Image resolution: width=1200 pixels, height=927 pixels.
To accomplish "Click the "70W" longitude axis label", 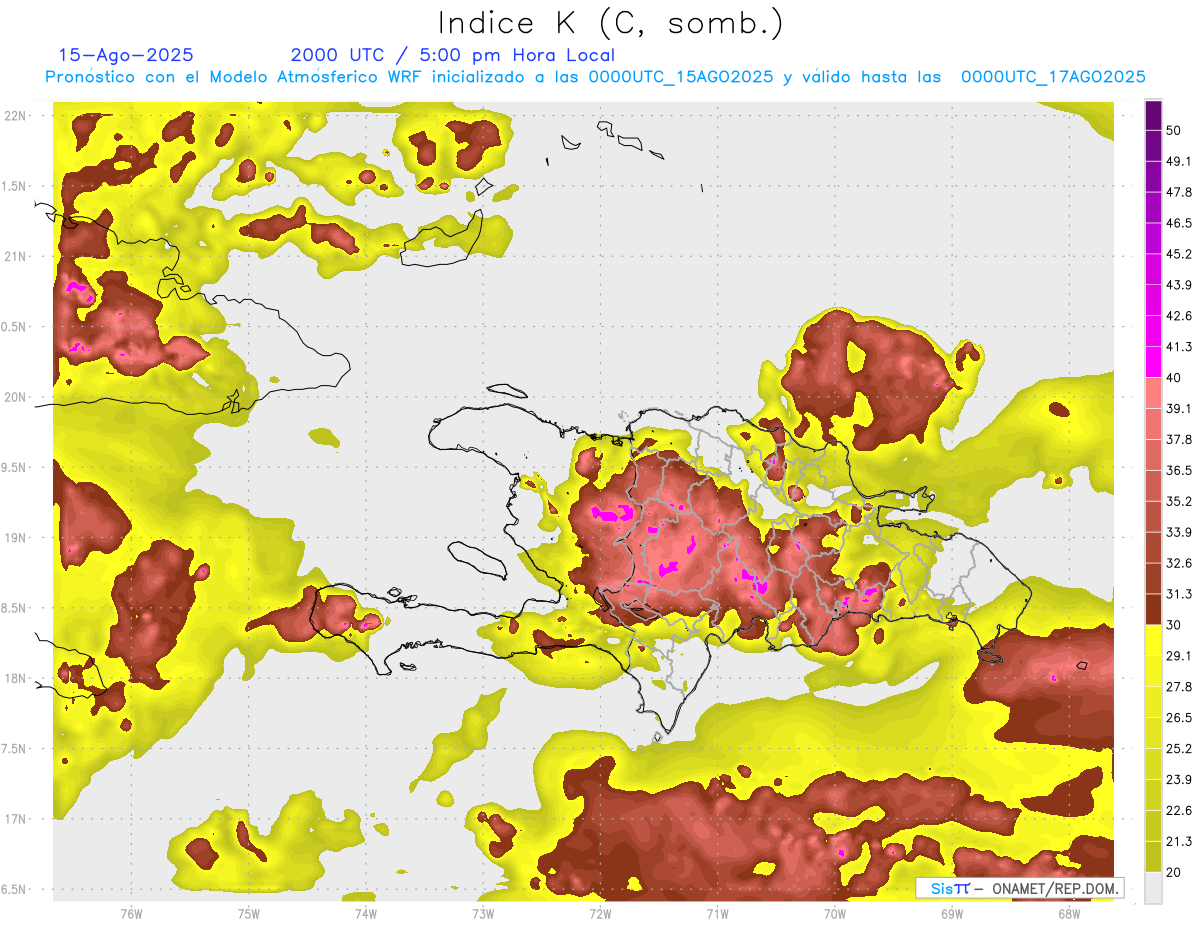I will coord(835,913).
